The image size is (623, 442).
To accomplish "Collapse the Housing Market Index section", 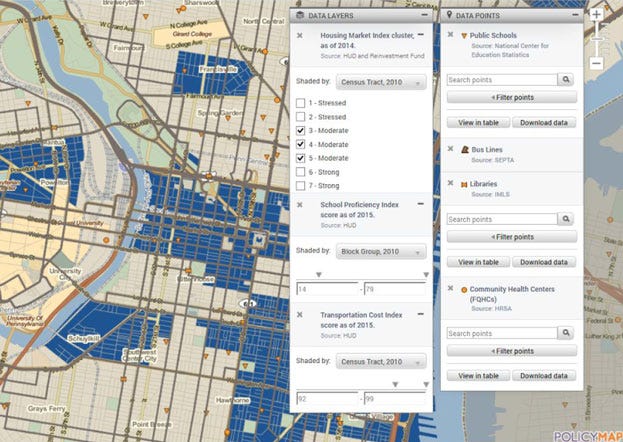I will tap(421, 35).
